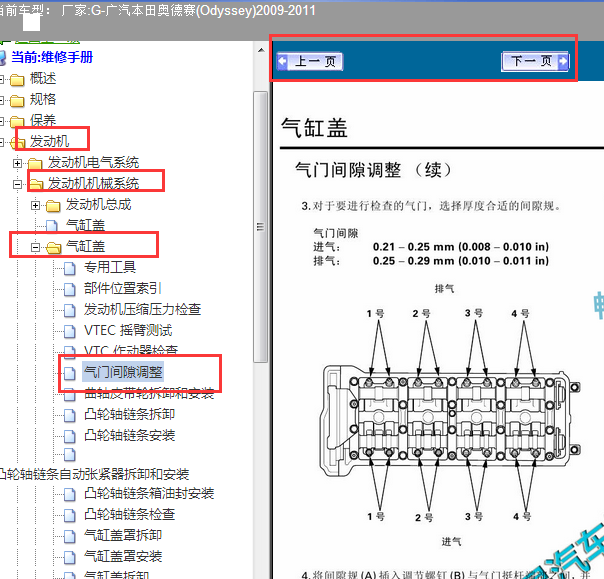604x579 pixels.
Task: Click the 气缸盖罩安装 document icon
Action: click(69, 557)
